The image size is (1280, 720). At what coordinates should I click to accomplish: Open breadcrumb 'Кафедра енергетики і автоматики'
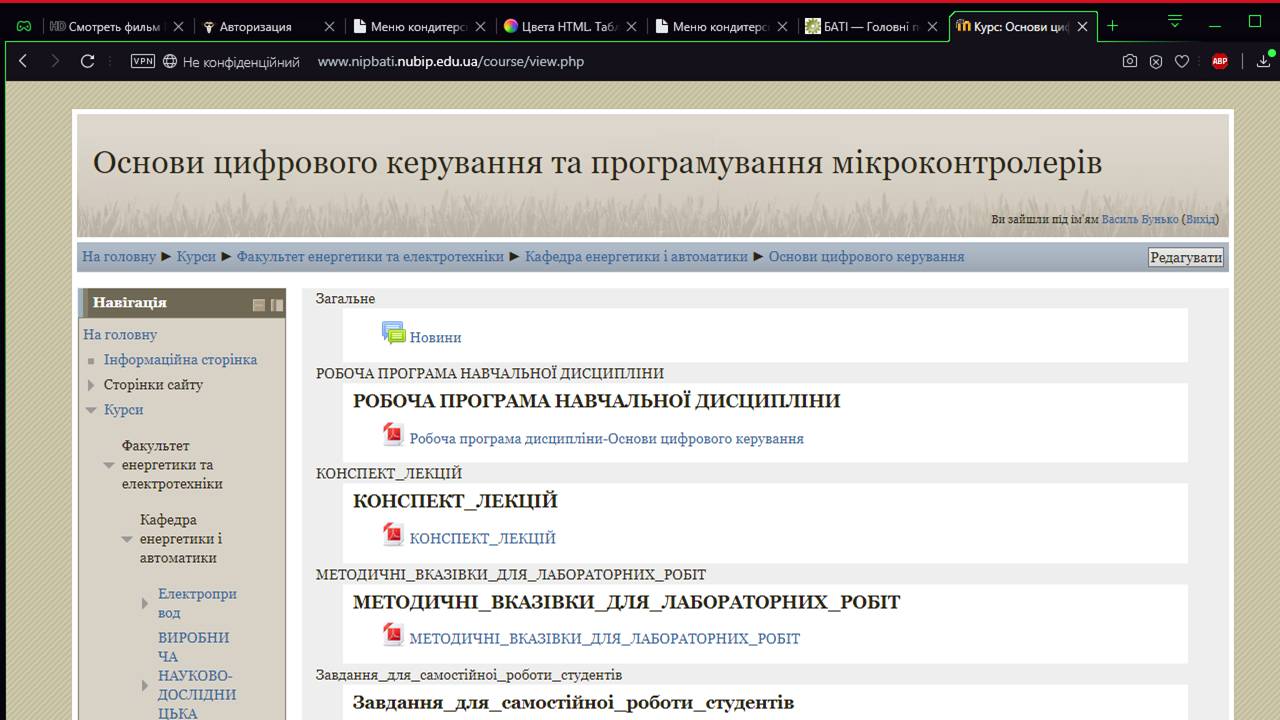(x=636, y=256)
